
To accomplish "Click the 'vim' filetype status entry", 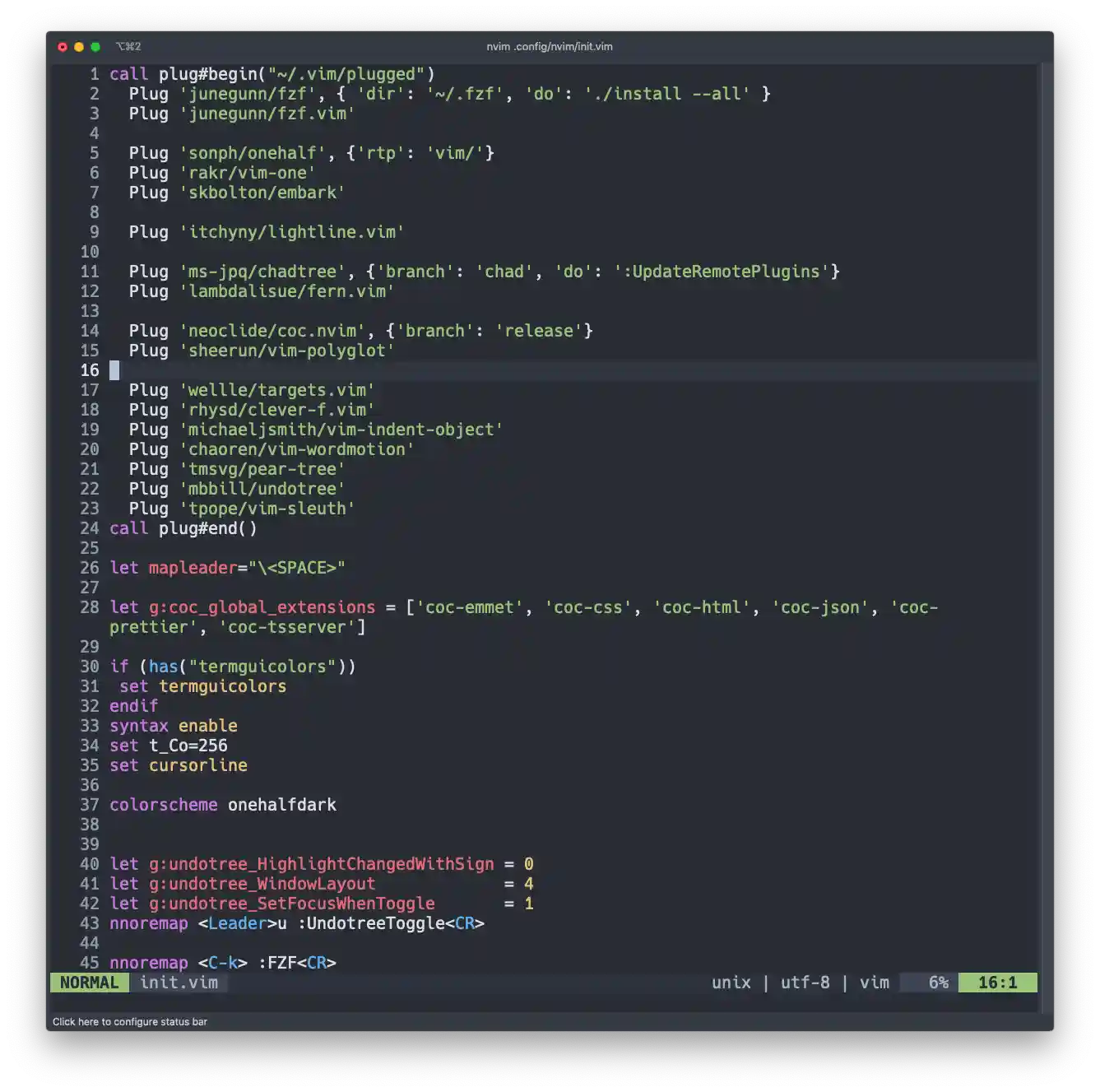I will 874,983.
